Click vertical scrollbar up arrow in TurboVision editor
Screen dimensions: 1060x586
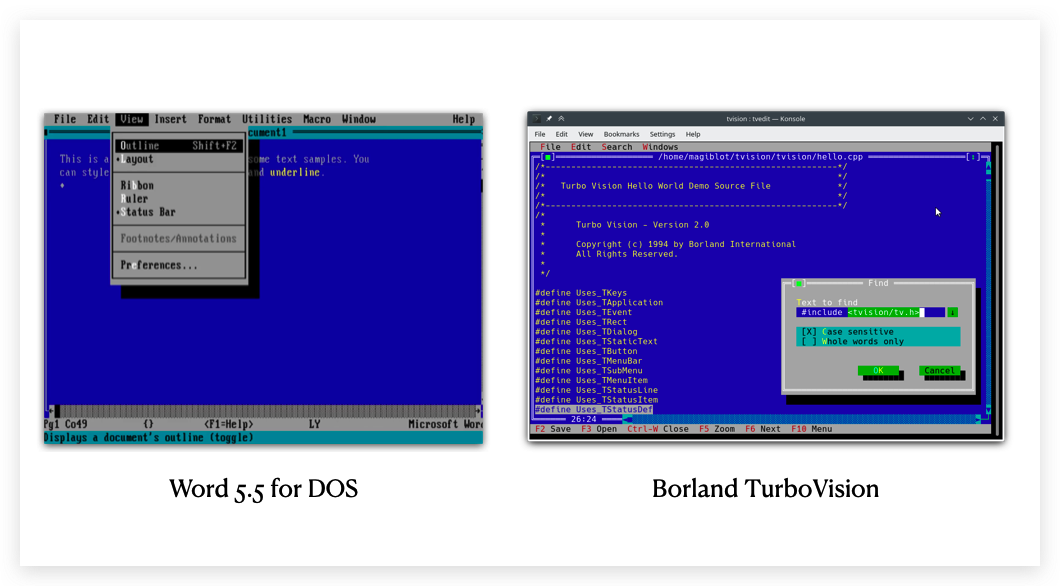[988, 165]
